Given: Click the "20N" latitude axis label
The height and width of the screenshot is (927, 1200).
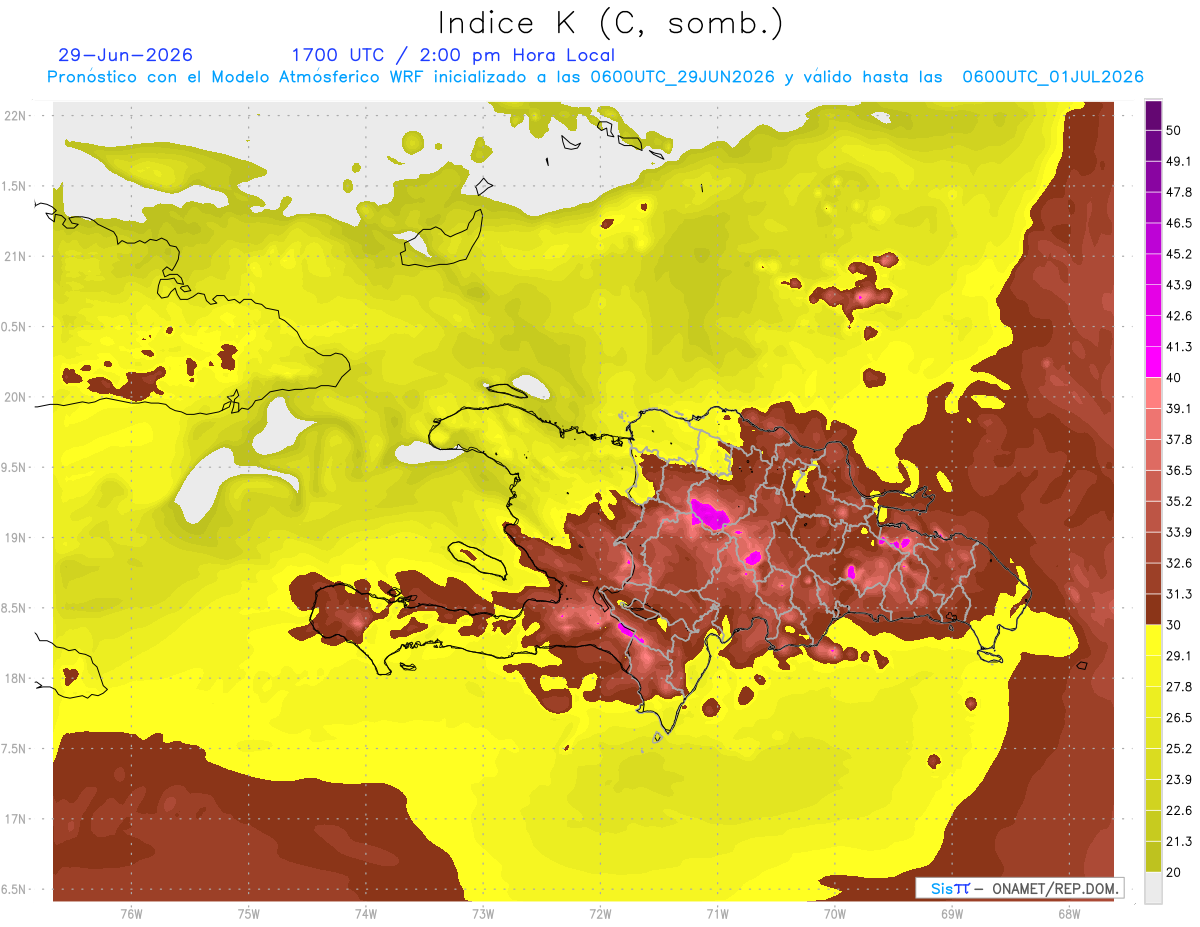Looking at the screenshot, I should pyautogui.click(x=15, y=397).
